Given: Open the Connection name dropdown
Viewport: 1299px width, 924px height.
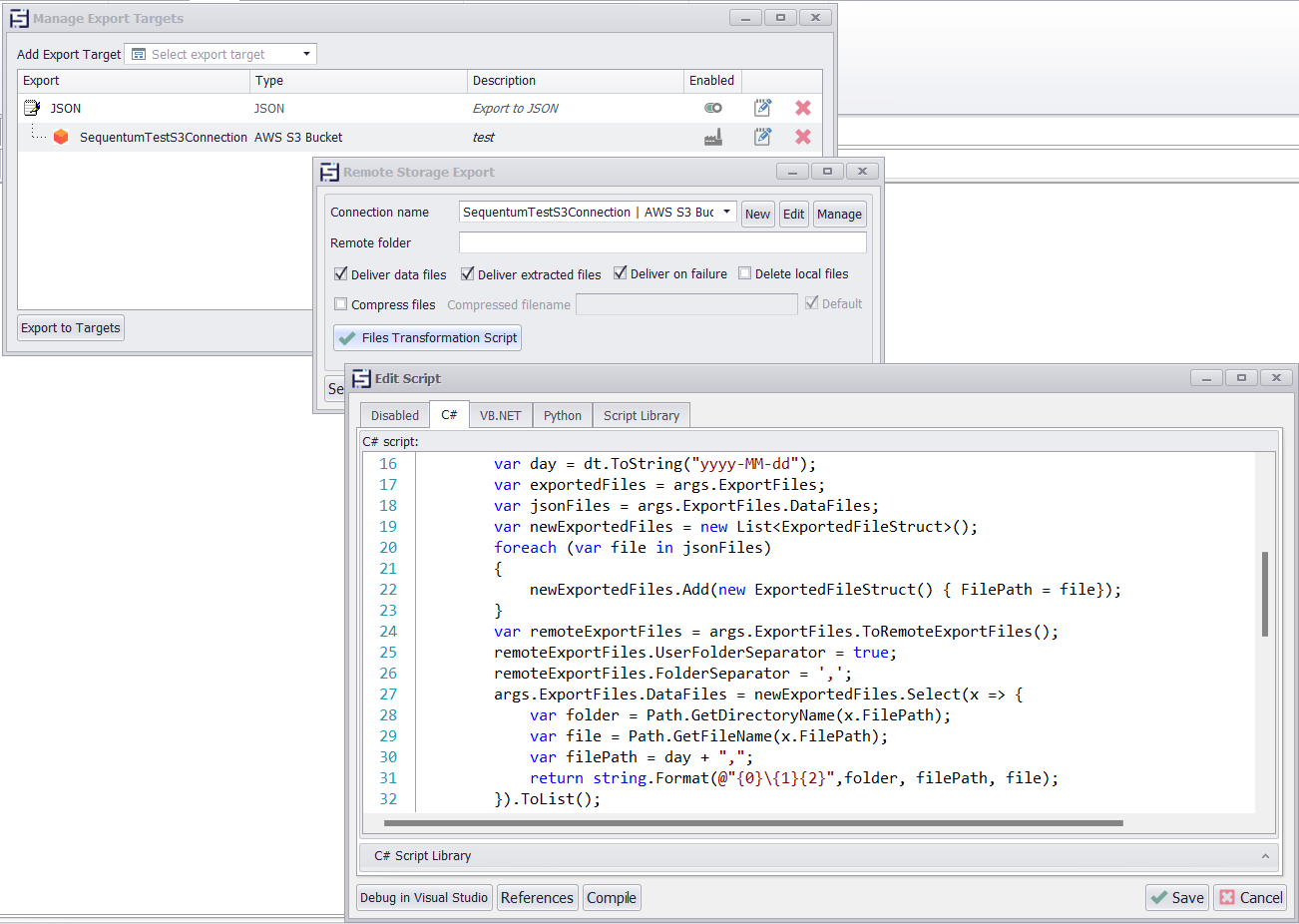Looking at the screenshot, I should click(x=726, y=213).
